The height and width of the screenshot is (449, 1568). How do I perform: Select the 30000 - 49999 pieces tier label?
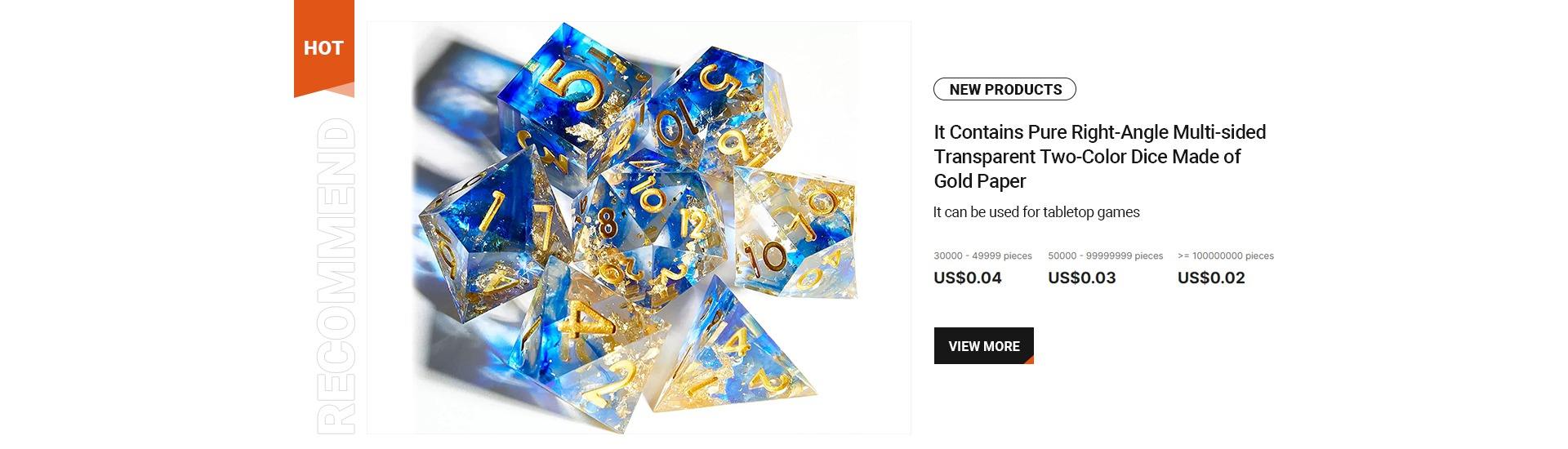(x=982, y=256)
